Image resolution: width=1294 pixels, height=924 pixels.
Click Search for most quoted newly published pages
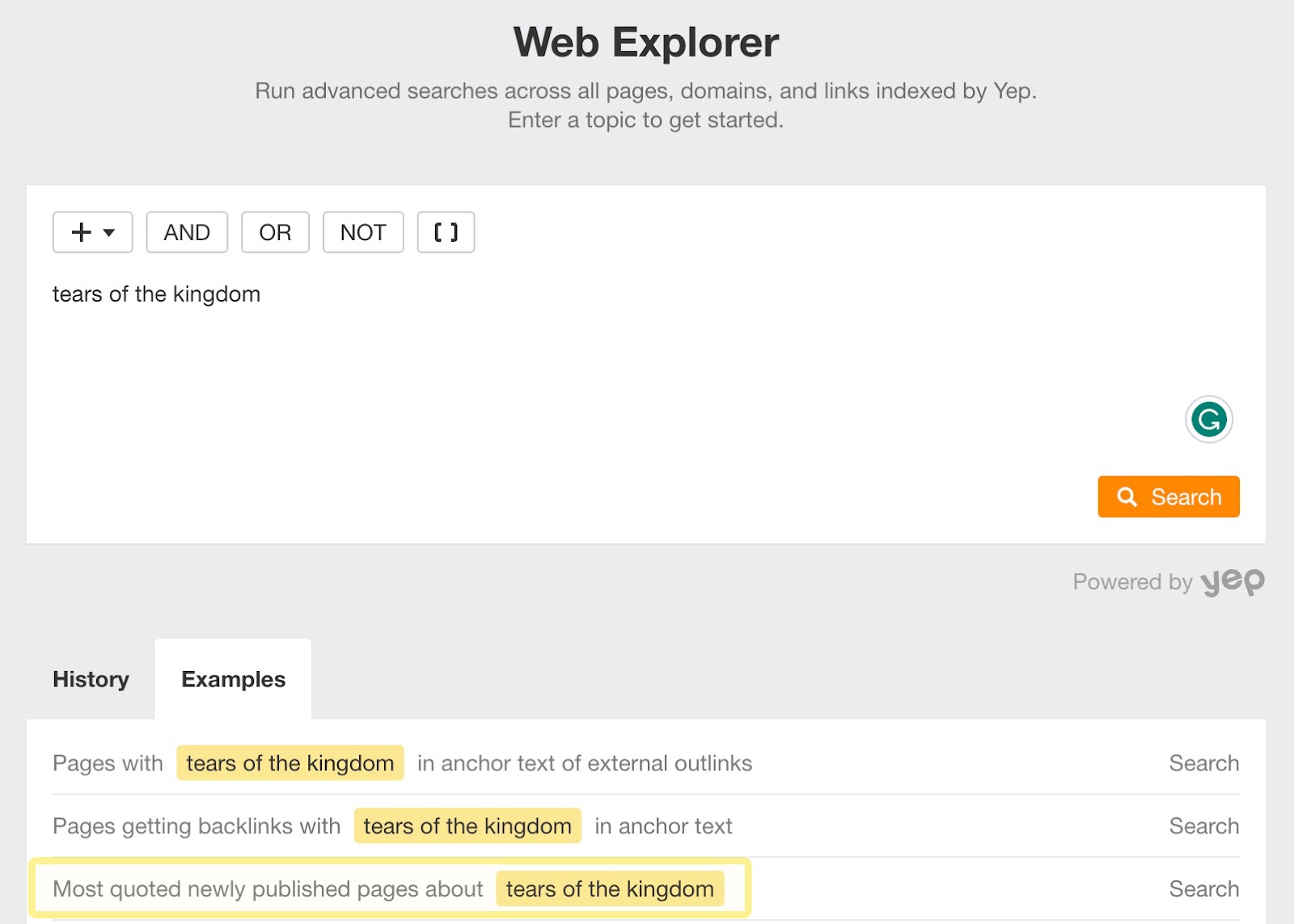(x=1203, y=888)
